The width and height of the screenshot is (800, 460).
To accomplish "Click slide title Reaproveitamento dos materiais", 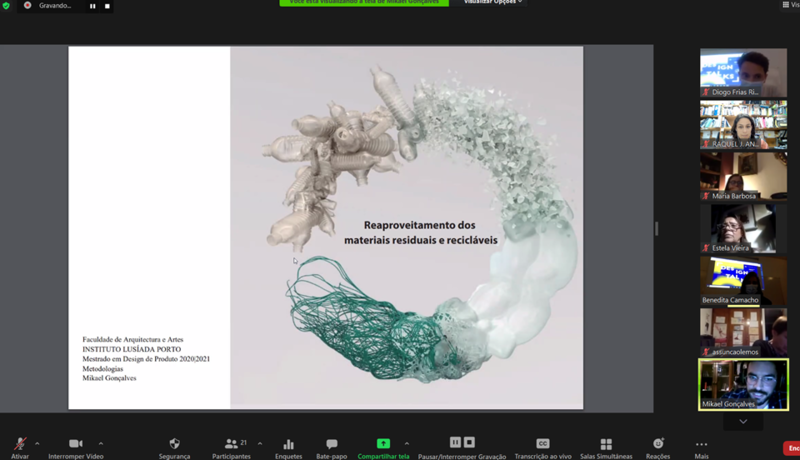I will [420, 233].
